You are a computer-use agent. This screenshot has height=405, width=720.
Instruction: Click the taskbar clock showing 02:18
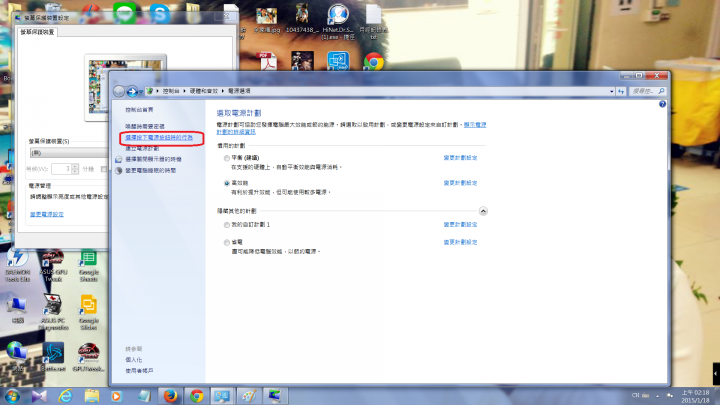(695, 396)
